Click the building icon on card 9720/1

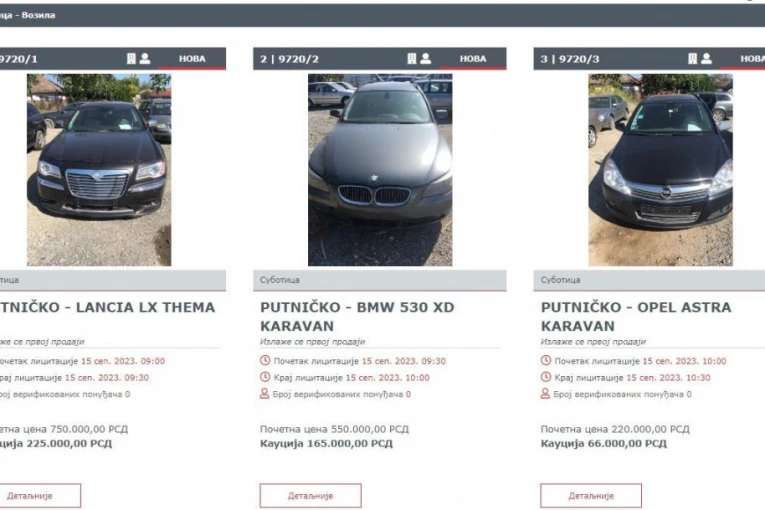pyautogui.click(x=131, y=59)
